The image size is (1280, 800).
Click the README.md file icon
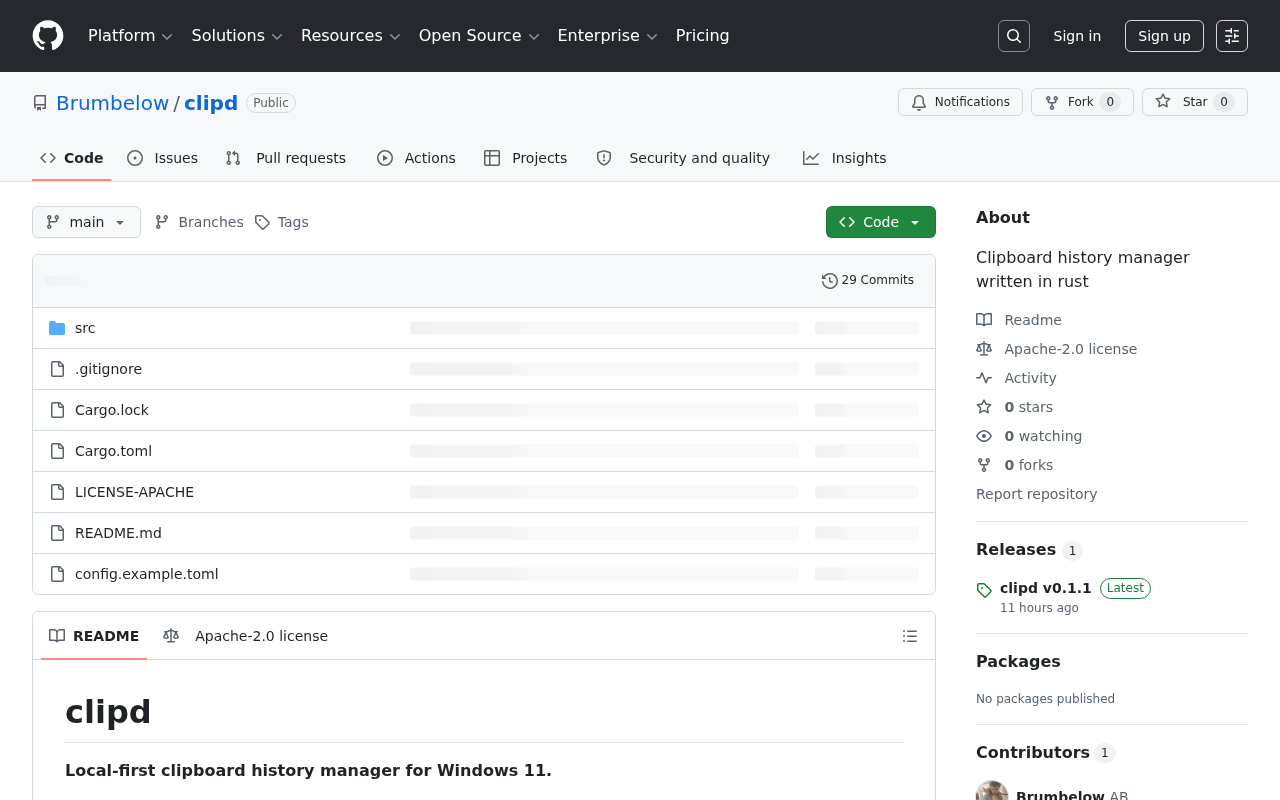(x=57, y=533)
